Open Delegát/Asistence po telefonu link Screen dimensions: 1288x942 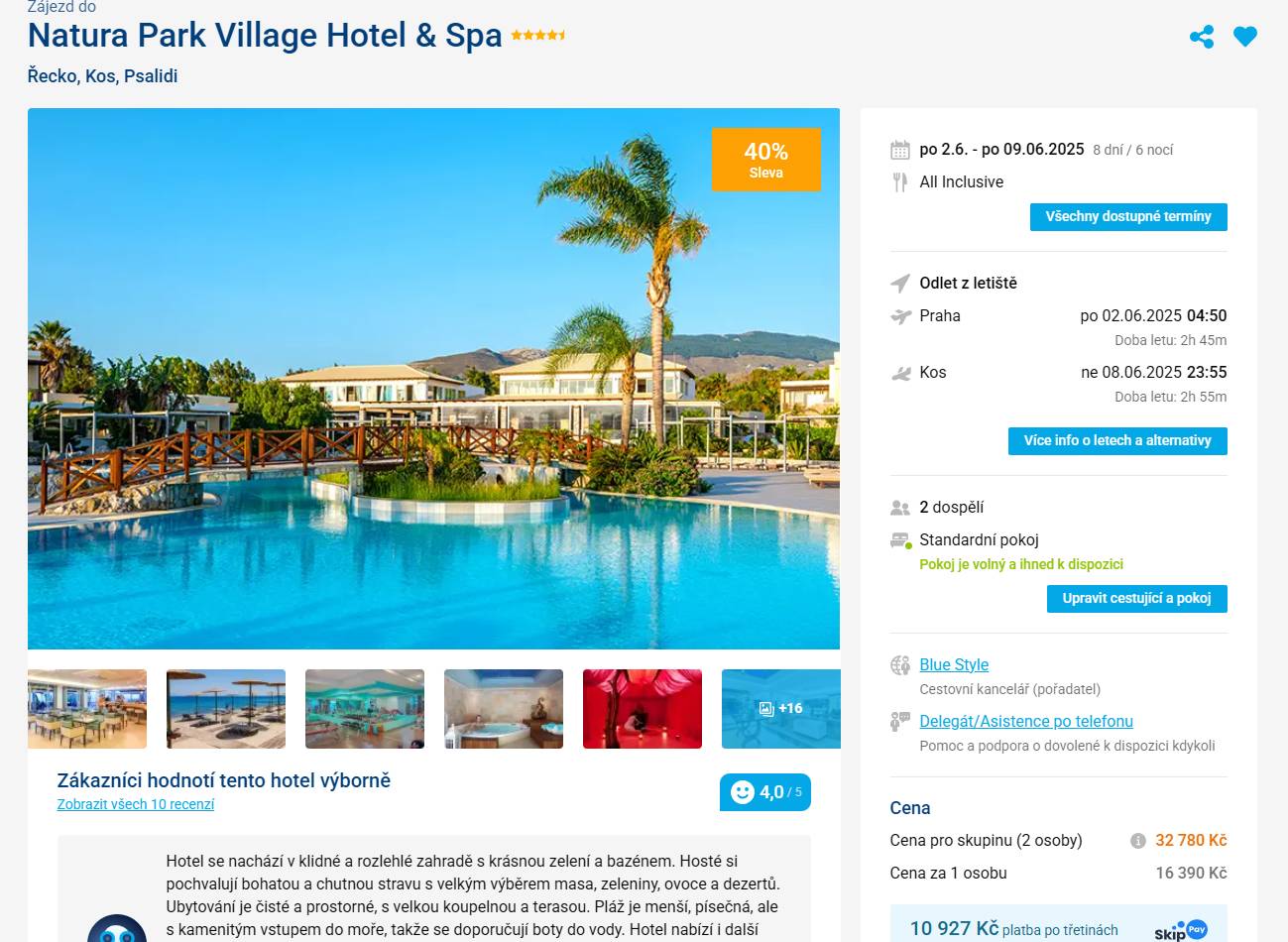point(1026,721)
